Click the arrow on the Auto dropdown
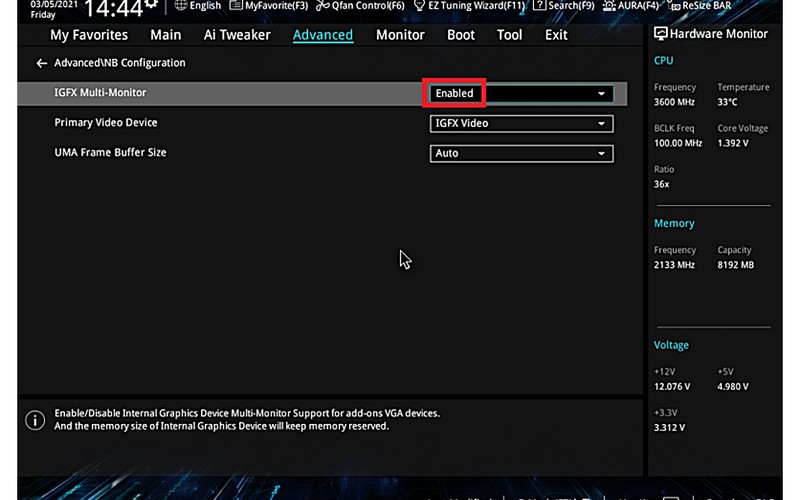Screen dimensions: 800x500 coord(602,153)
